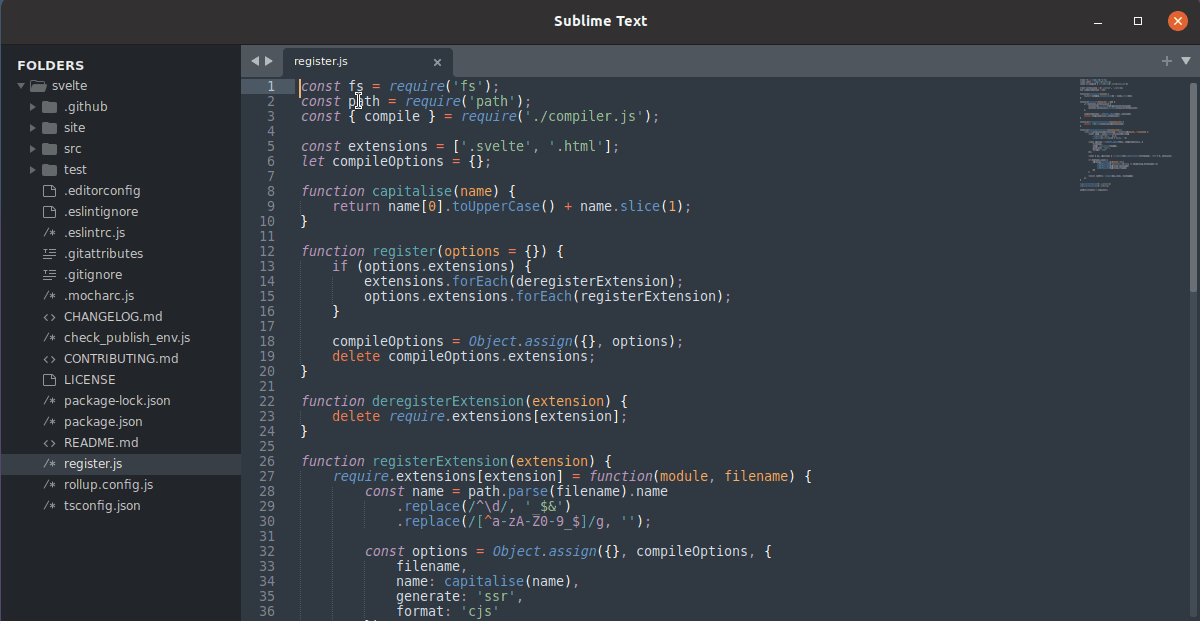
Task: Open package-lock.json in the sidebar
Action: pyautogui.click(x=117, y=401)
